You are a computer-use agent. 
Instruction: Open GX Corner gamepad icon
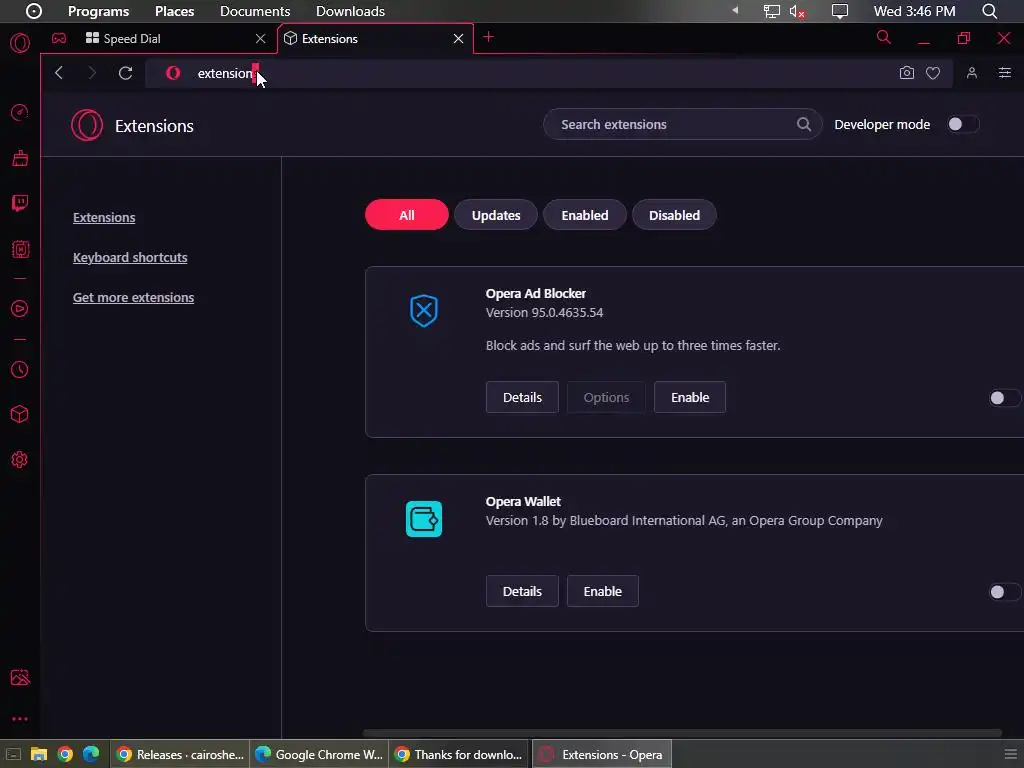[59, 39]
